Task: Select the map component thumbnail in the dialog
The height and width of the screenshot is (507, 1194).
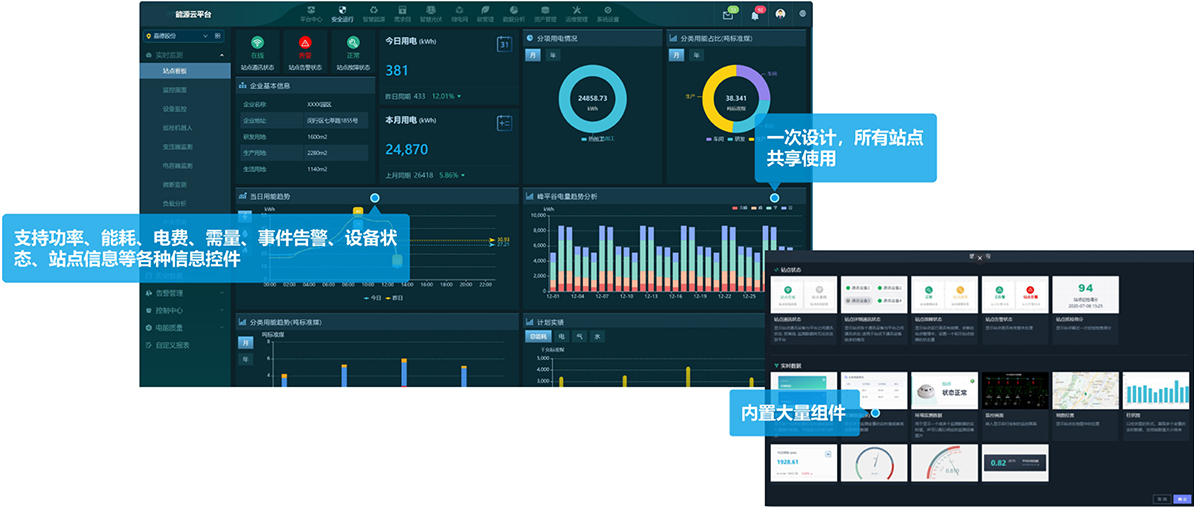Action: pos(1084,390)
